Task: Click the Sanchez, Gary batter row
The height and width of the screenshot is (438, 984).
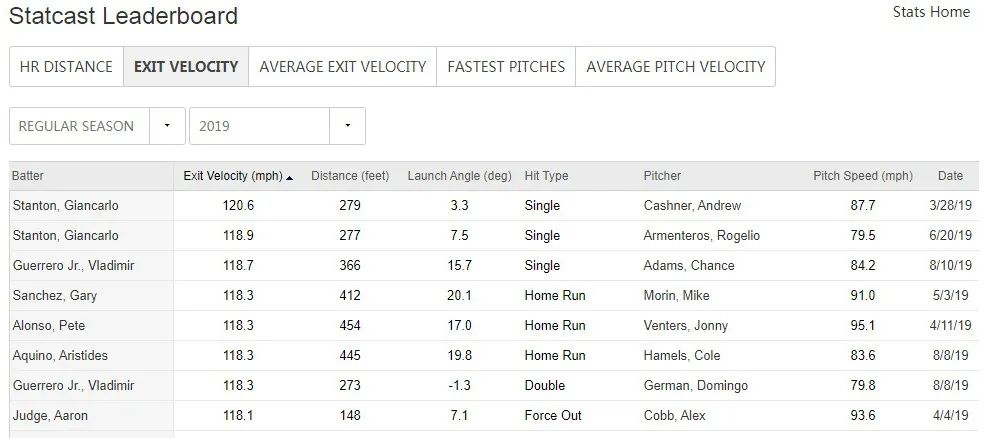Action: pyautogui.click(x=55, y=296)
